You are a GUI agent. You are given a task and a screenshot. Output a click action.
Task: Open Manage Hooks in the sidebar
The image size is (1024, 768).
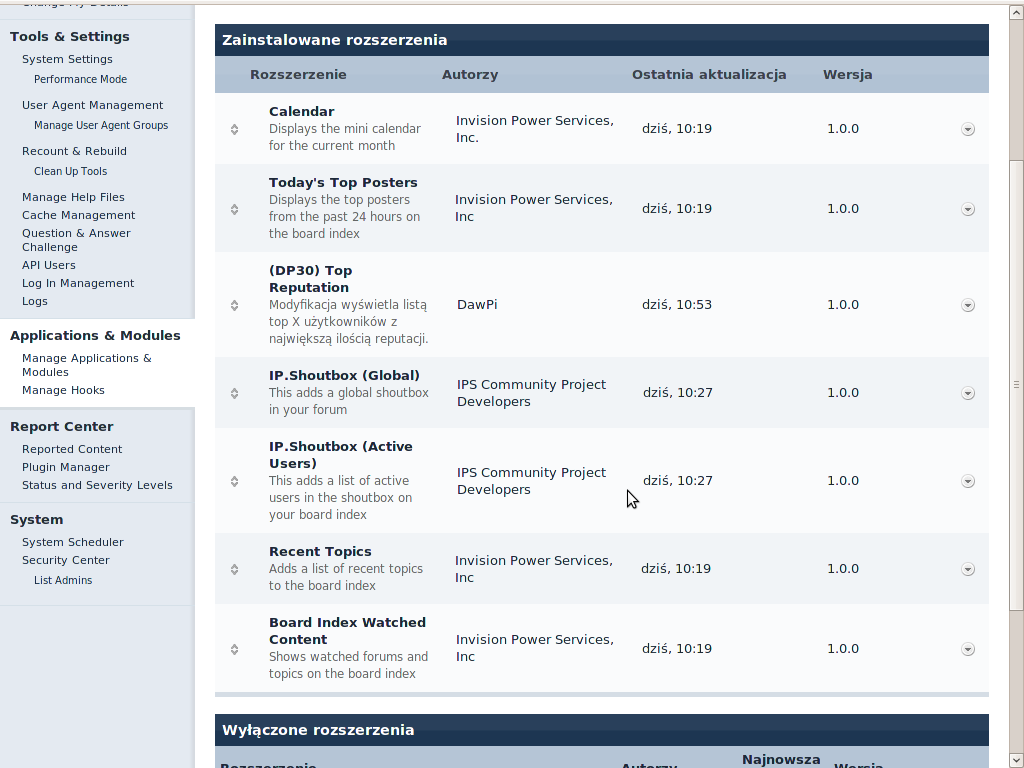click(x=63, y=390)
